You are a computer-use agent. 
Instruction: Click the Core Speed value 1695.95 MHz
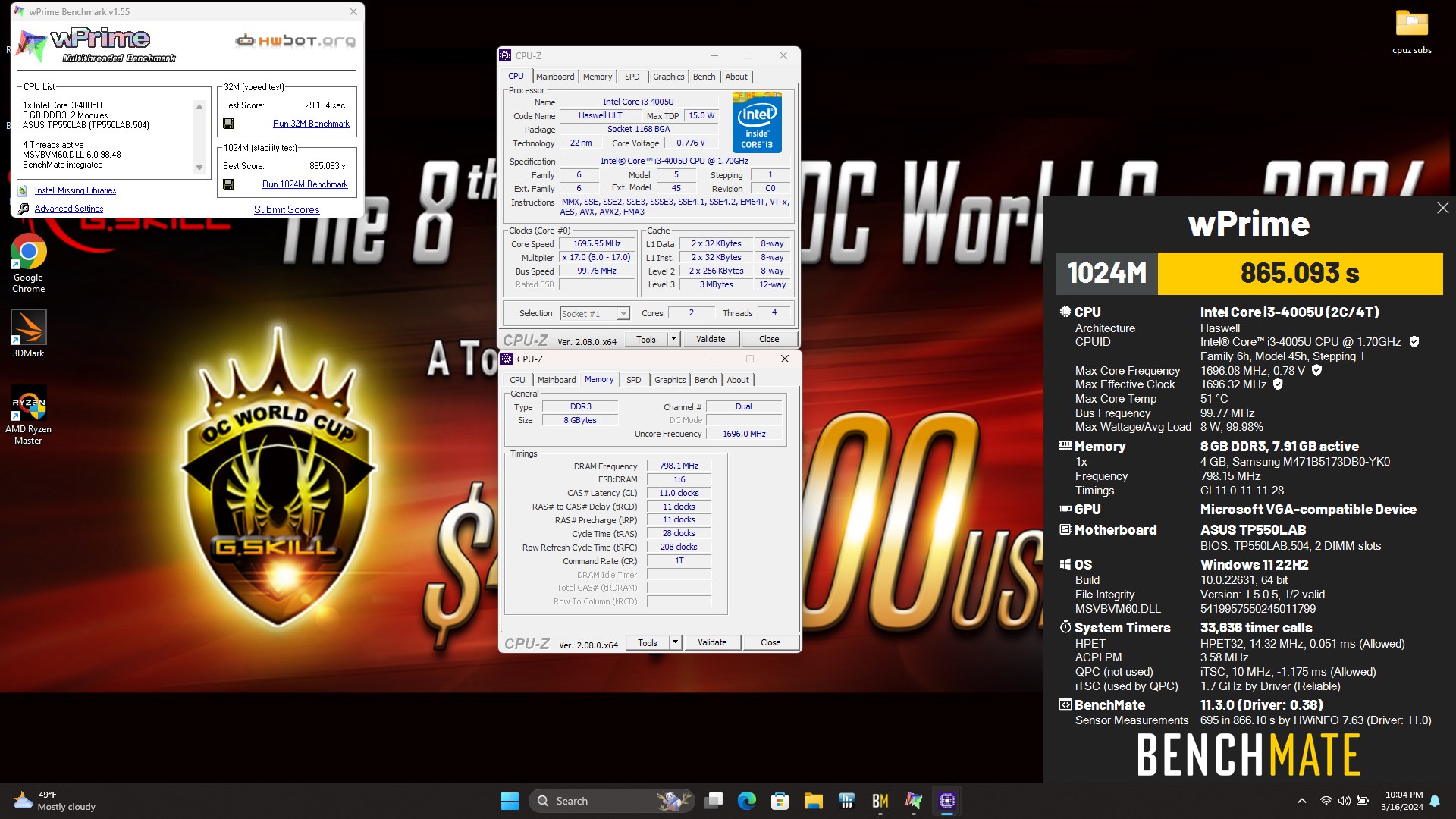pyautogui.click(x=597, y=244)
